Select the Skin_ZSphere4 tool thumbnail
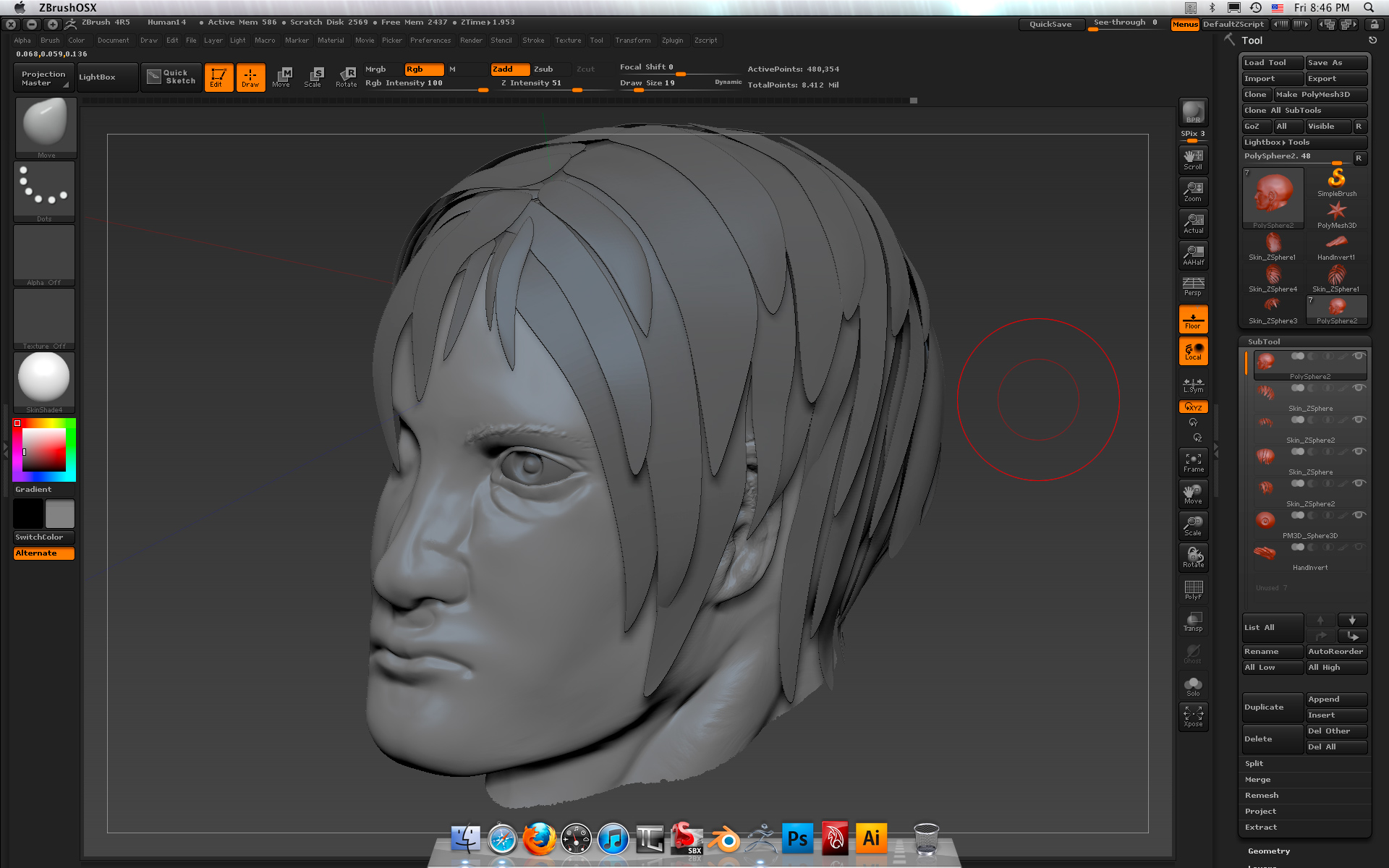The height and width of the screenshot is (868, 1389). pyautogui.click(x=1273, y=278)
